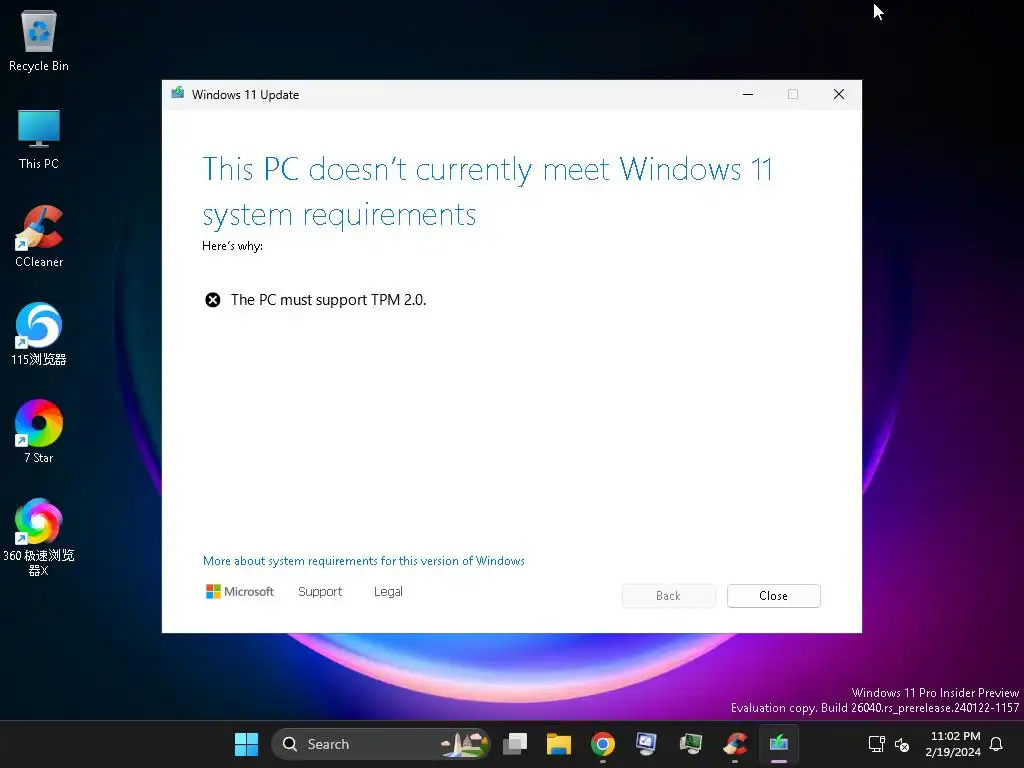Click the Microsoft logo in the dialog
1024x768 pixels.
[240, 592]
